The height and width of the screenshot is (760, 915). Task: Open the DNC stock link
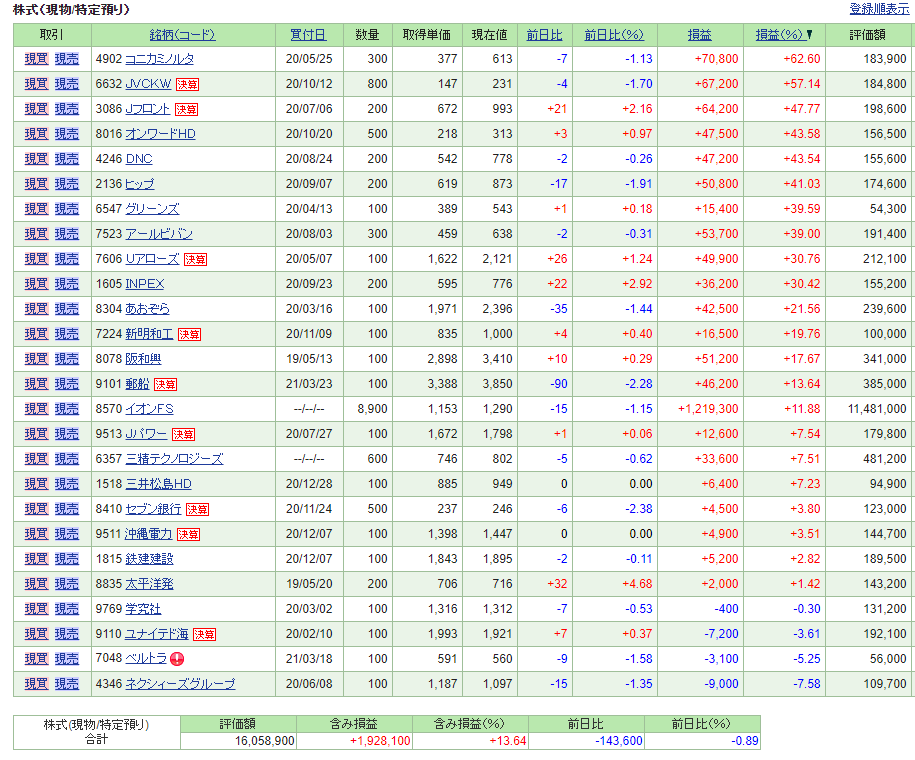(x=139, y=159)
